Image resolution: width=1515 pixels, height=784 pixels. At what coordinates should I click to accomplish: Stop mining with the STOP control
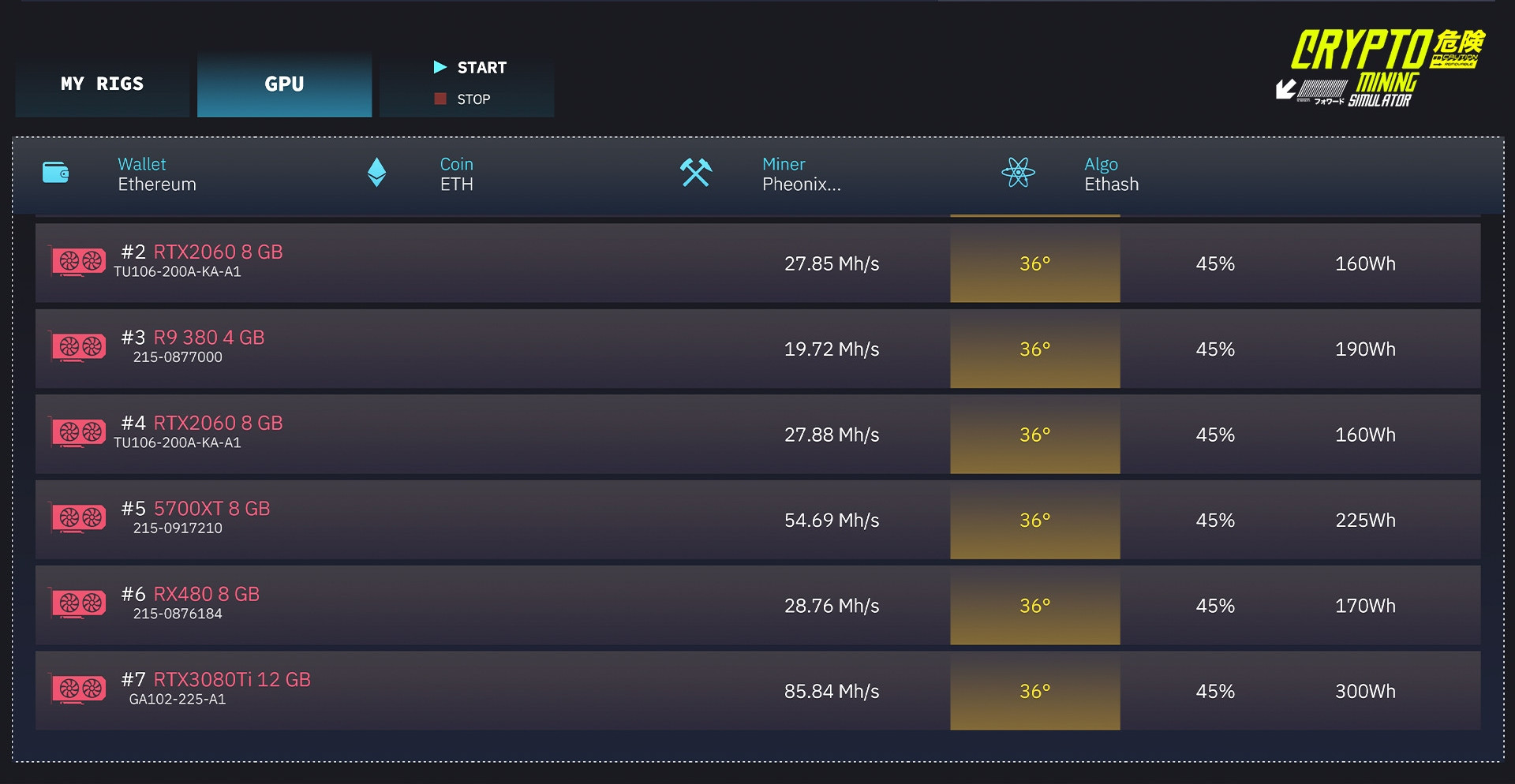pyautogui.click(x=464, y=99)
